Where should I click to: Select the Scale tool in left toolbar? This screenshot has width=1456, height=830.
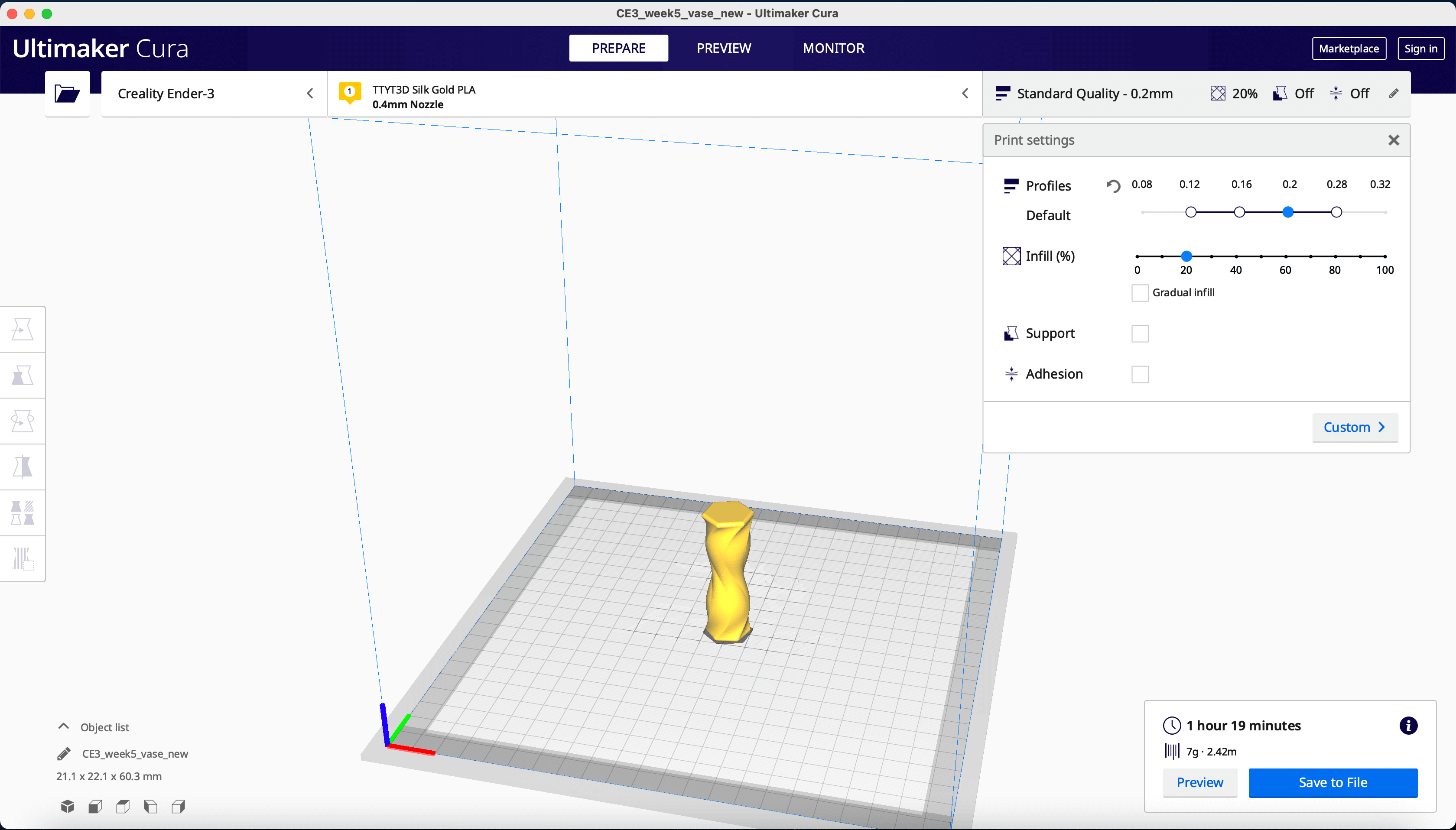point(22,375)
